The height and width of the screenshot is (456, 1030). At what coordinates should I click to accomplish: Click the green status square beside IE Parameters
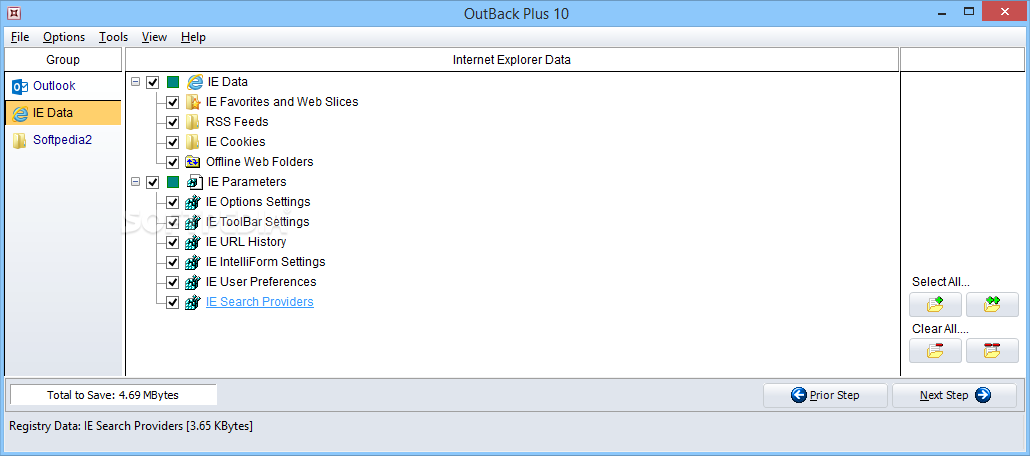click(173, 182)
